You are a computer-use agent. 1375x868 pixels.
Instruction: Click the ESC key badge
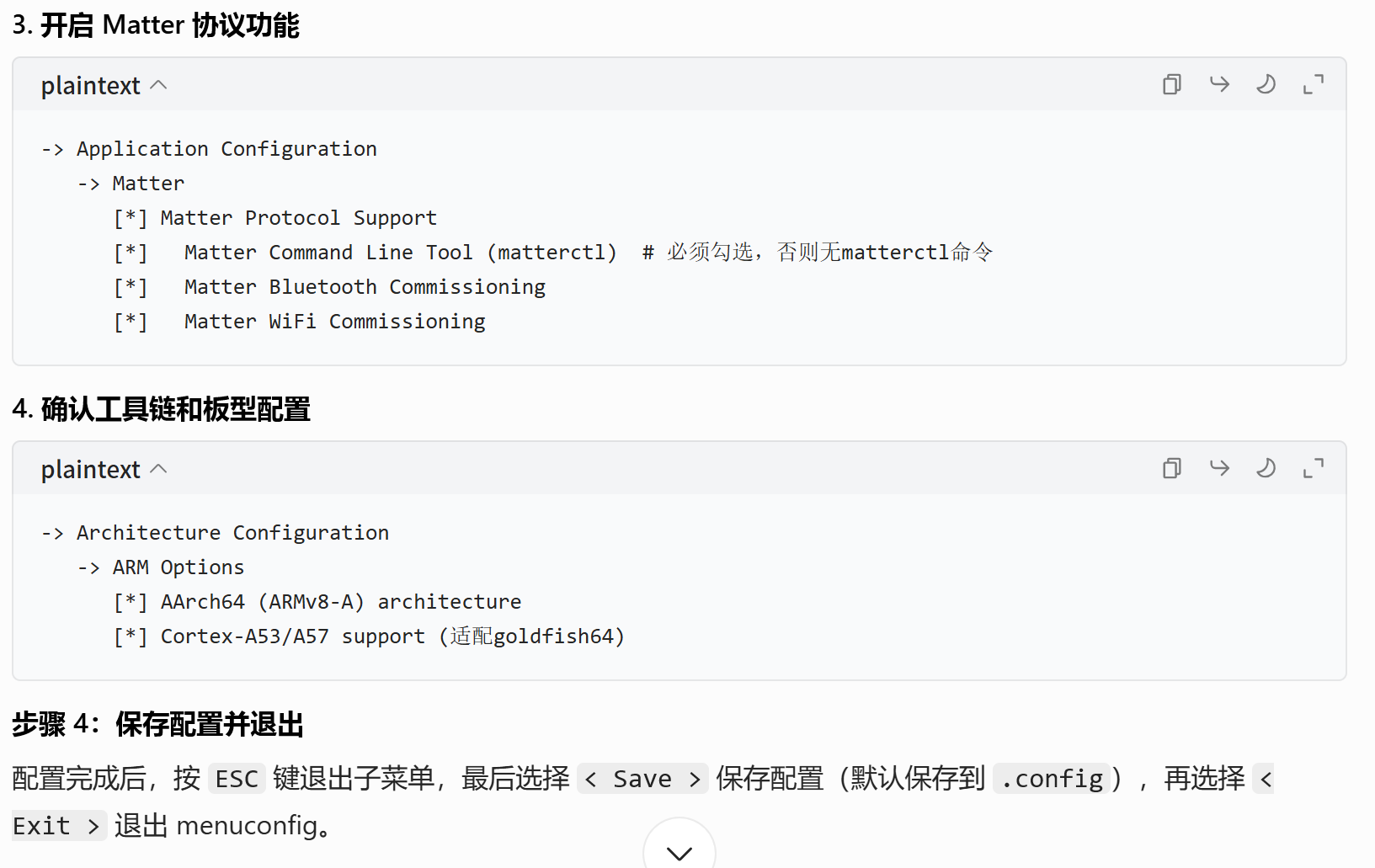(237, 778)
